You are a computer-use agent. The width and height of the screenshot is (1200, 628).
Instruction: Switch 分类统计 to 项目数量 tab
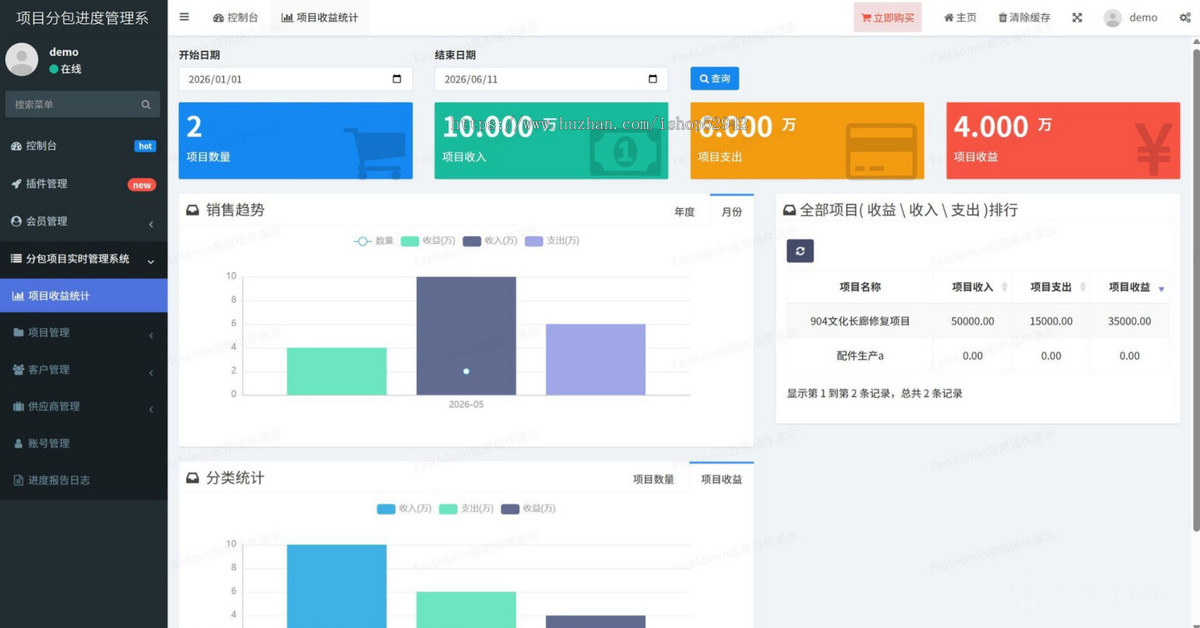[654, 480]
